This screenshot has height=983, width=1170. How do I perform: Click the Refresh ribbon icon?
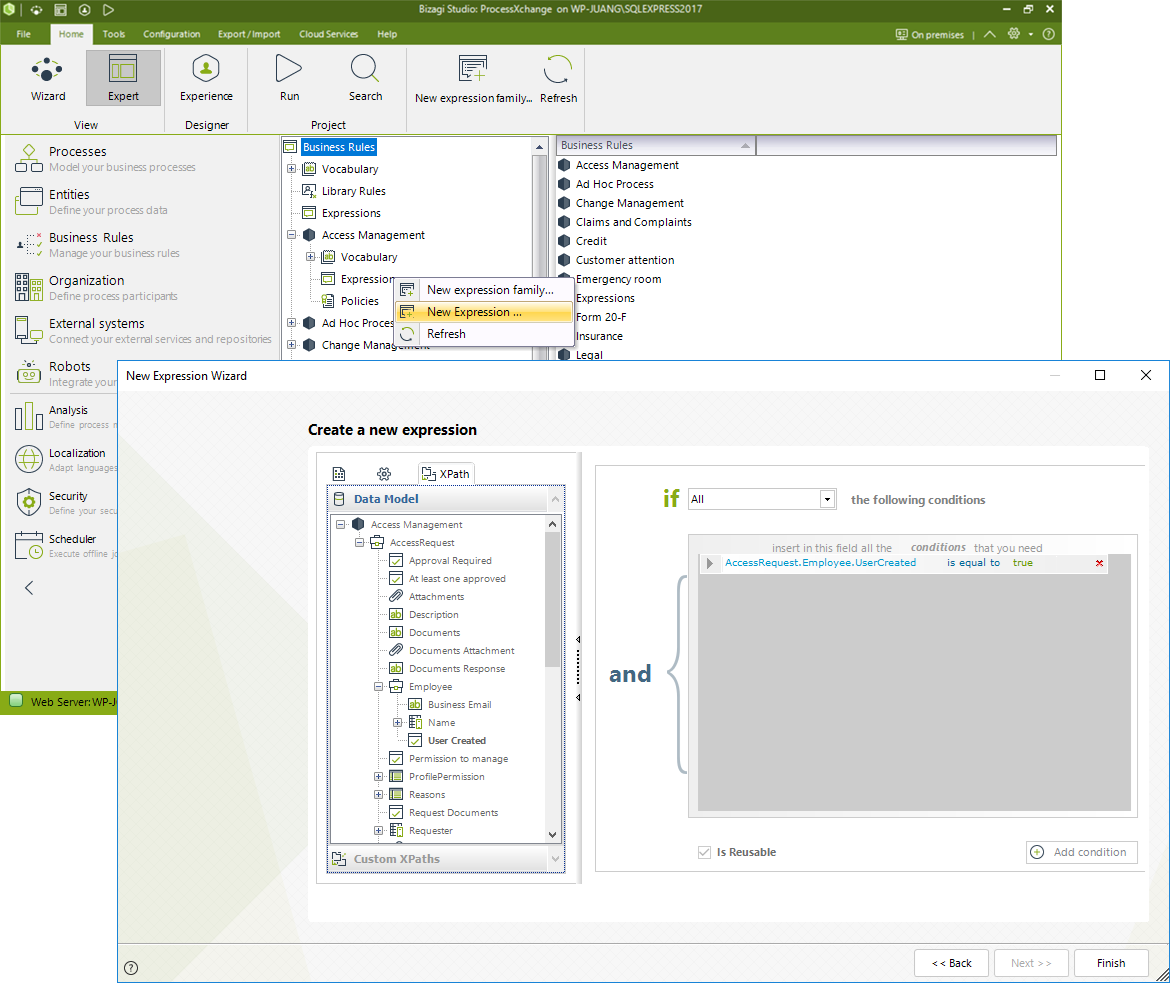click(558, 78)
